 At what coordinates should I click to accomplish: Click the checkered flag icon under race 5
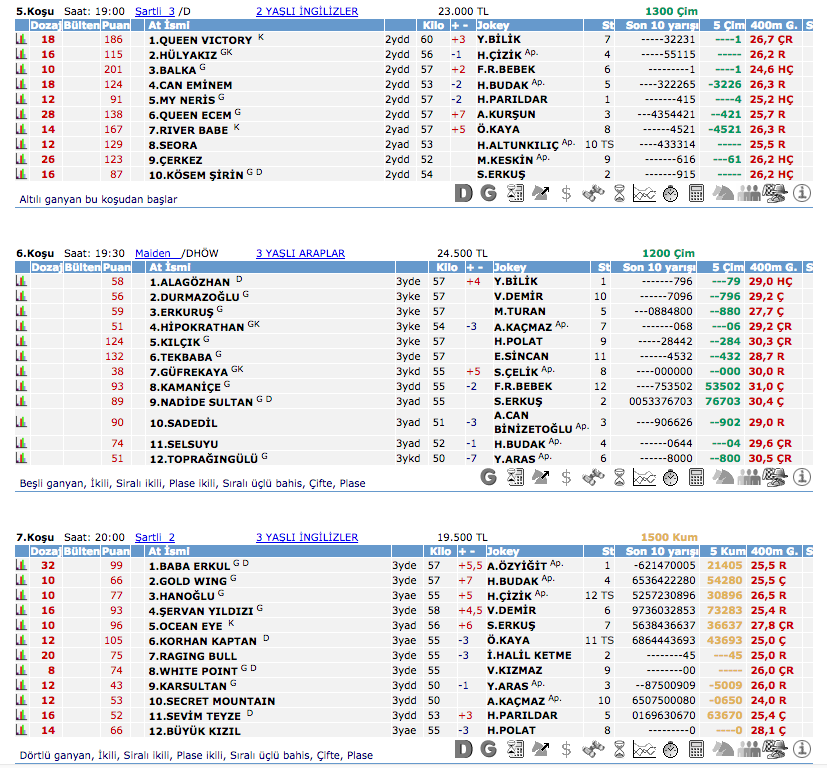pyautogui.click(x=774, y=193)
